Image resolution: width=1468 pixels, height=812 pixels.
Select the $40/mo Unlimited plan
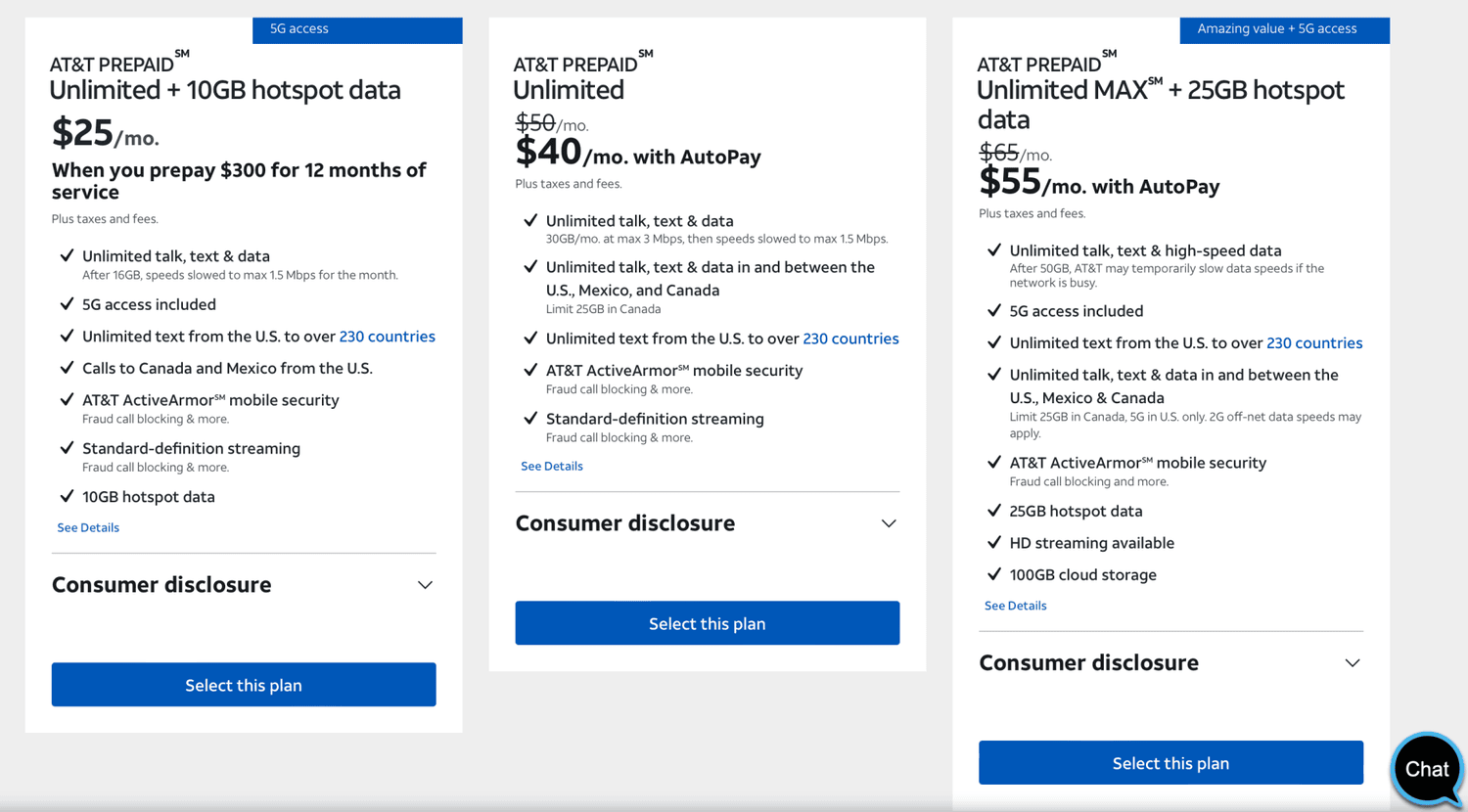click(x=708, y=623)
